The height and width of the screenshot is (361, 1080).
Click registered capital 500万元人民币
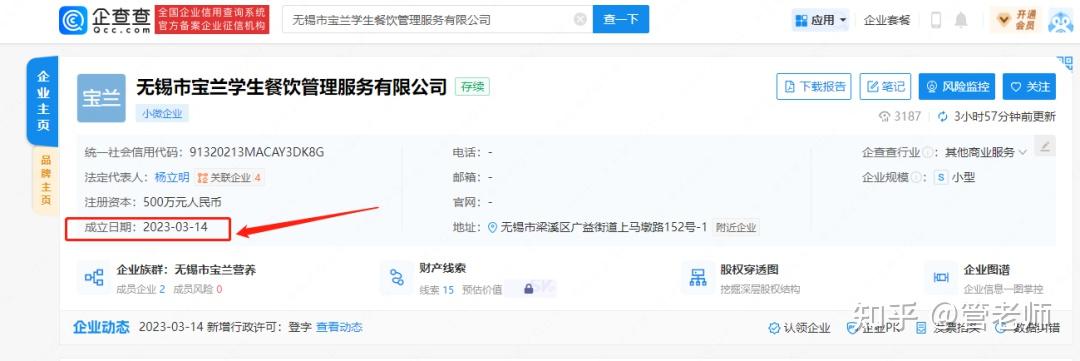[x=183, y=202]
